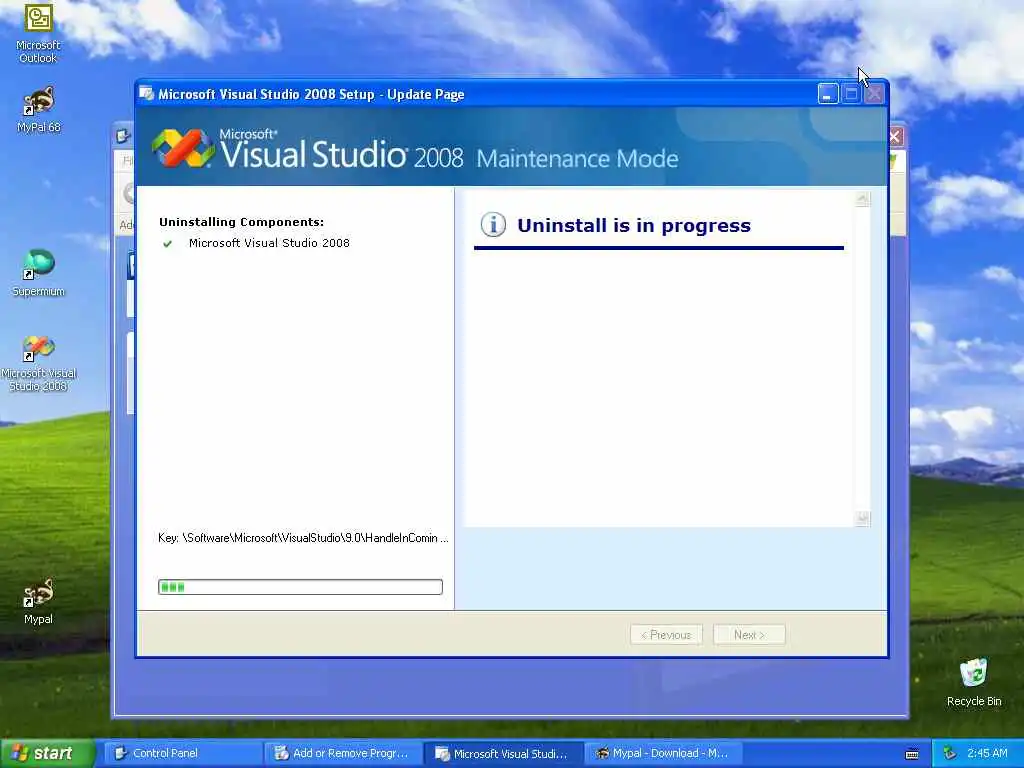Image resolution: width=1024 pixels, height=768 pixels.
Task: Click the 2:45 AM clock
Action: pos(987,753)
